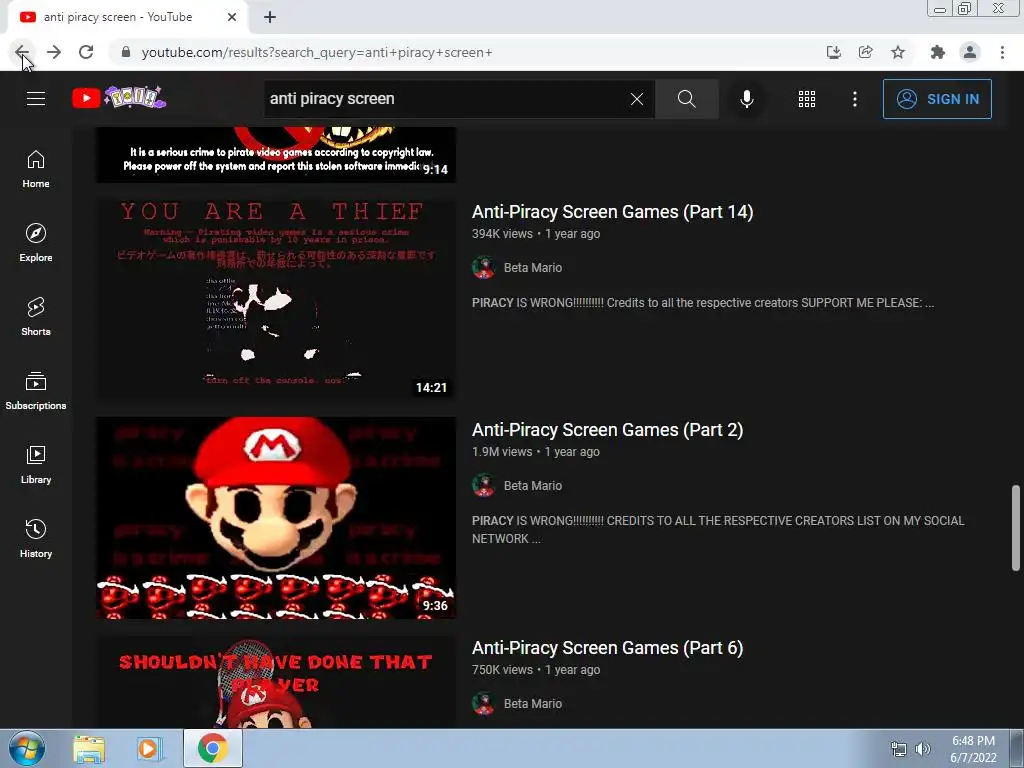1024x768 pixels.
Task: Open Explore in the sidebar
Action: (36, 243)
